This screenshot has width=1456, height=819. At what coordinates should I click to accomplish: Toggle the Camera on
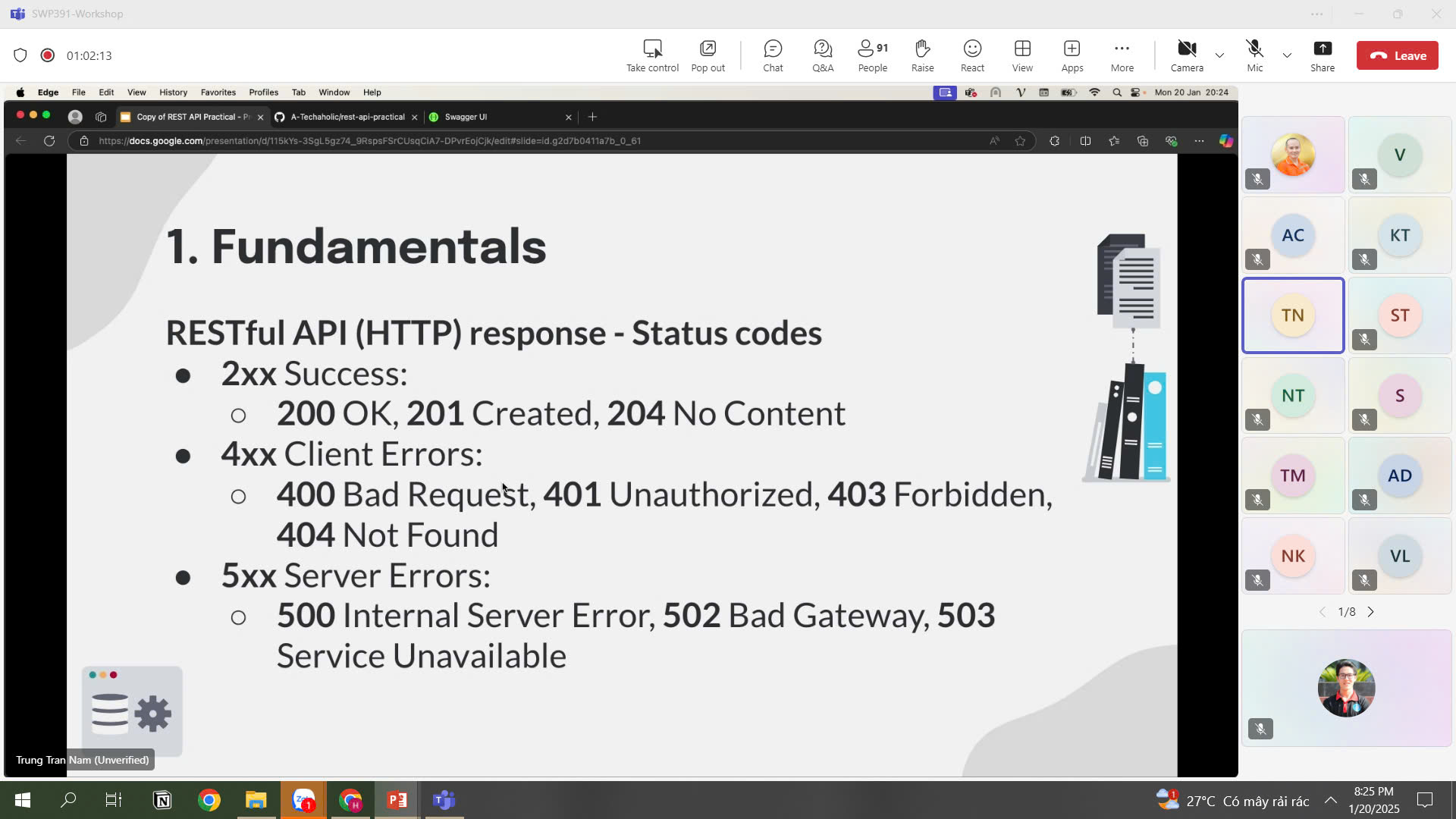tap(1187, 55)
